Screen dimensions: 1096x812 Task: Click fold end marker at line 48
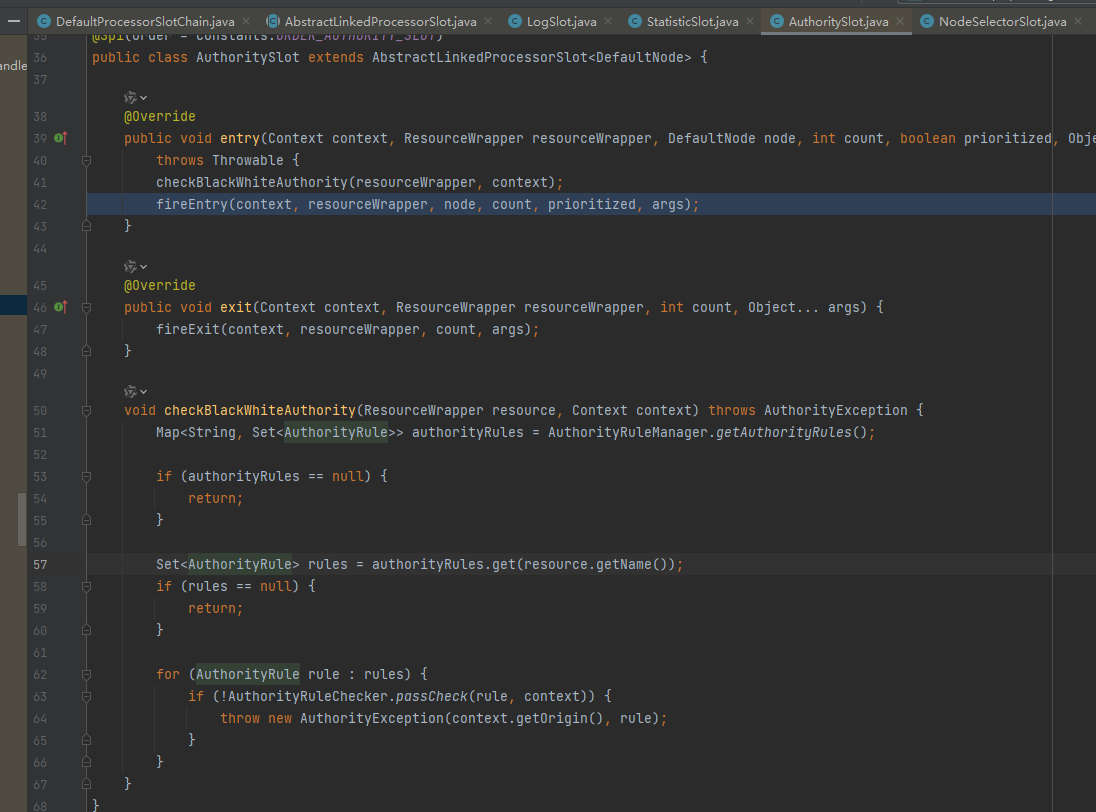click(87, 351)
